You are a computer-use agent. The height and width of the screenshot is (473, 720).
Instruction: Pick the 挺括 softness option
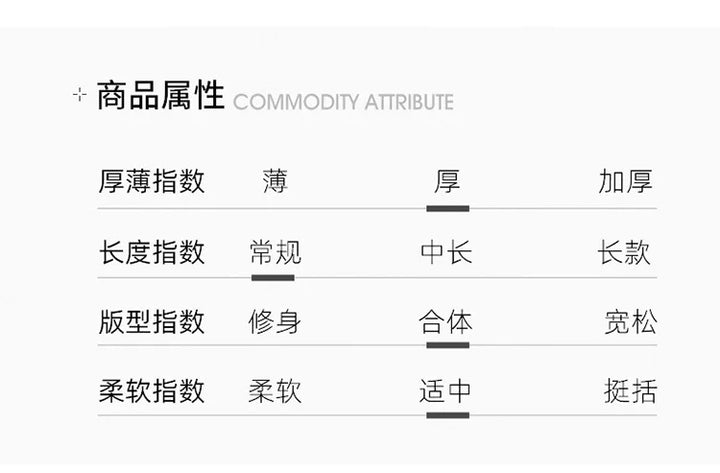click(631, 391)
